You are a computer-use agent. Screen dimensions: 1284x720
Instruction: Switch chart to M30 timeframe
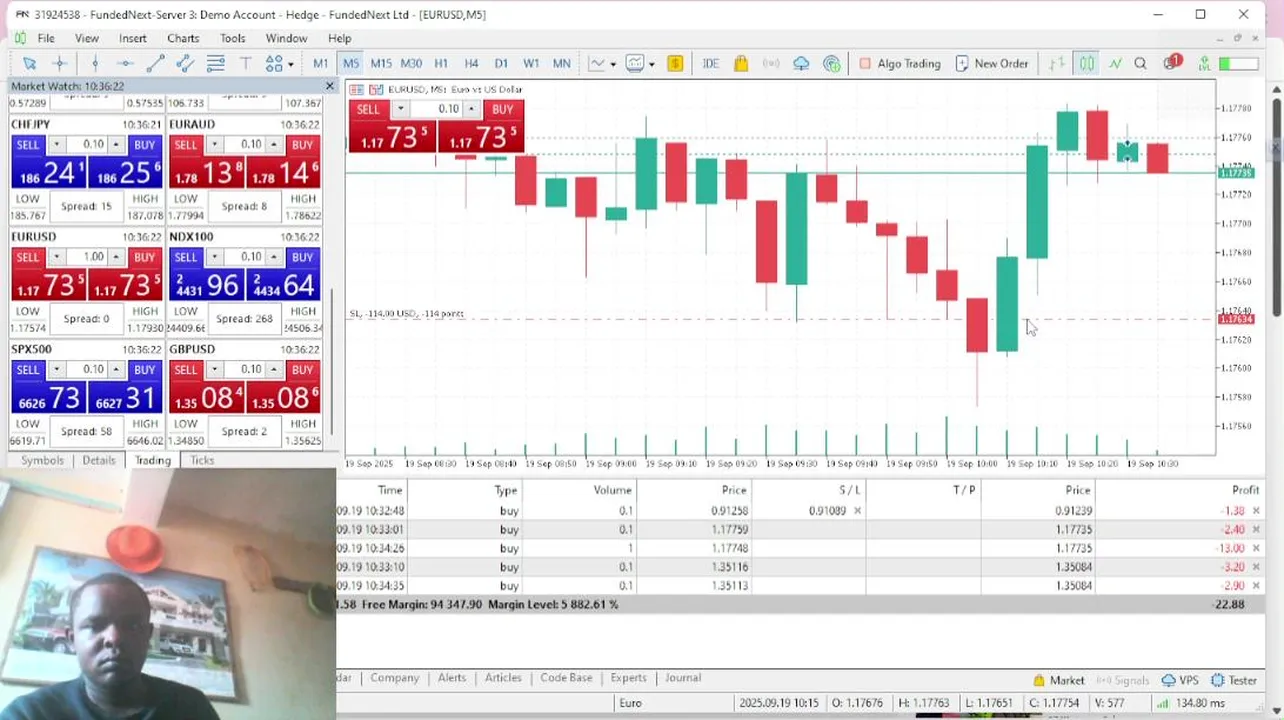[411, 63]
